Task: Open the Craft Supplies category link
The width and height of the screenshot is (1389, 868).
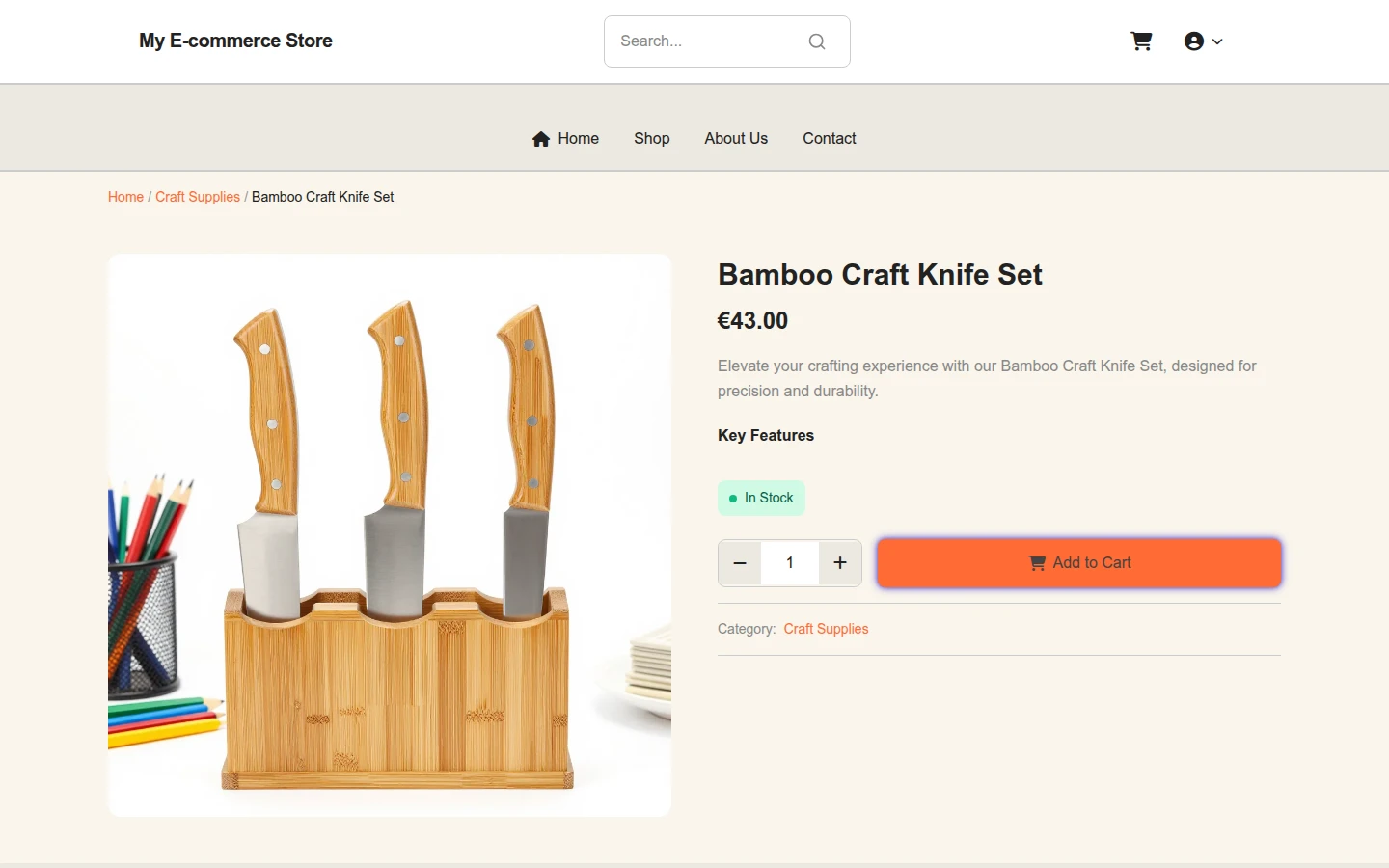Action: 826,629
